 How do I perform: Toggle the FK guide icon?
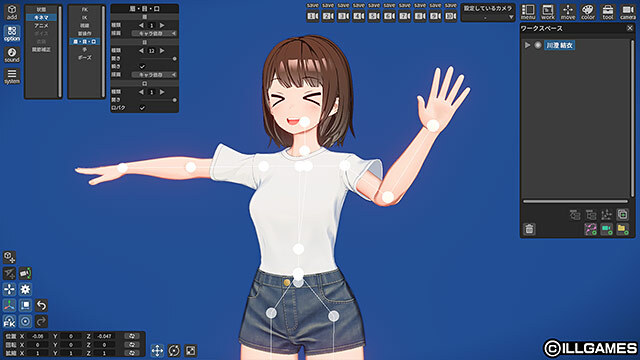click(9, 321)
